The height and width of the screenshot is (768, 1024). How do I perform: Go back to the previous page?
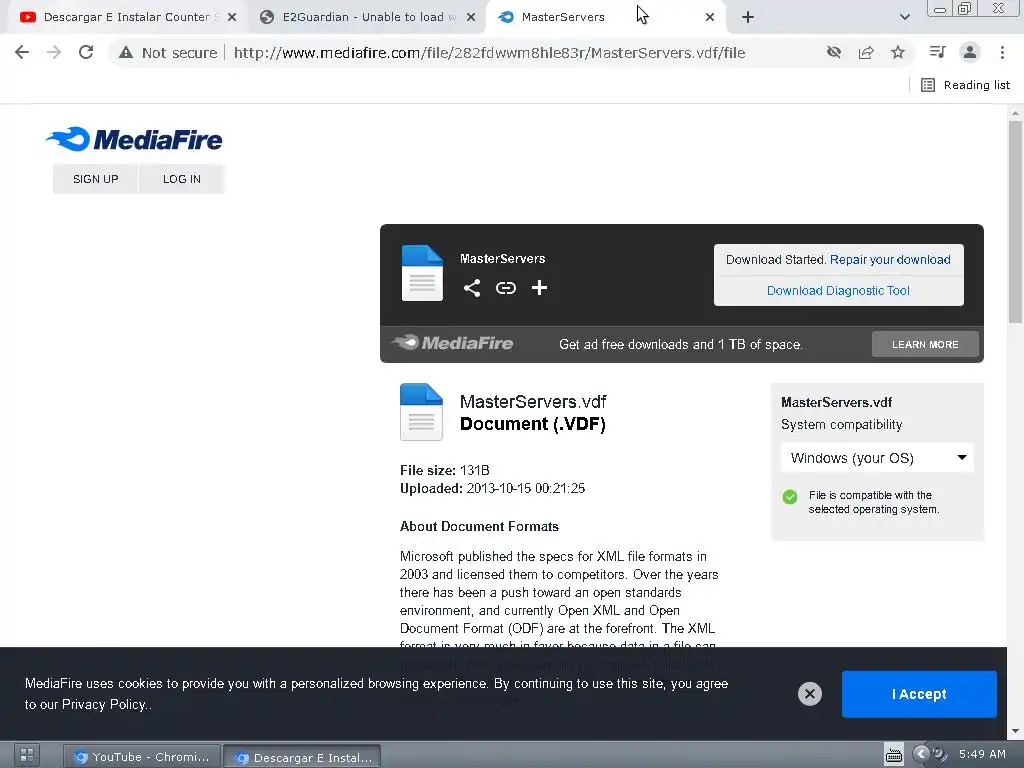tap(22, 52)
